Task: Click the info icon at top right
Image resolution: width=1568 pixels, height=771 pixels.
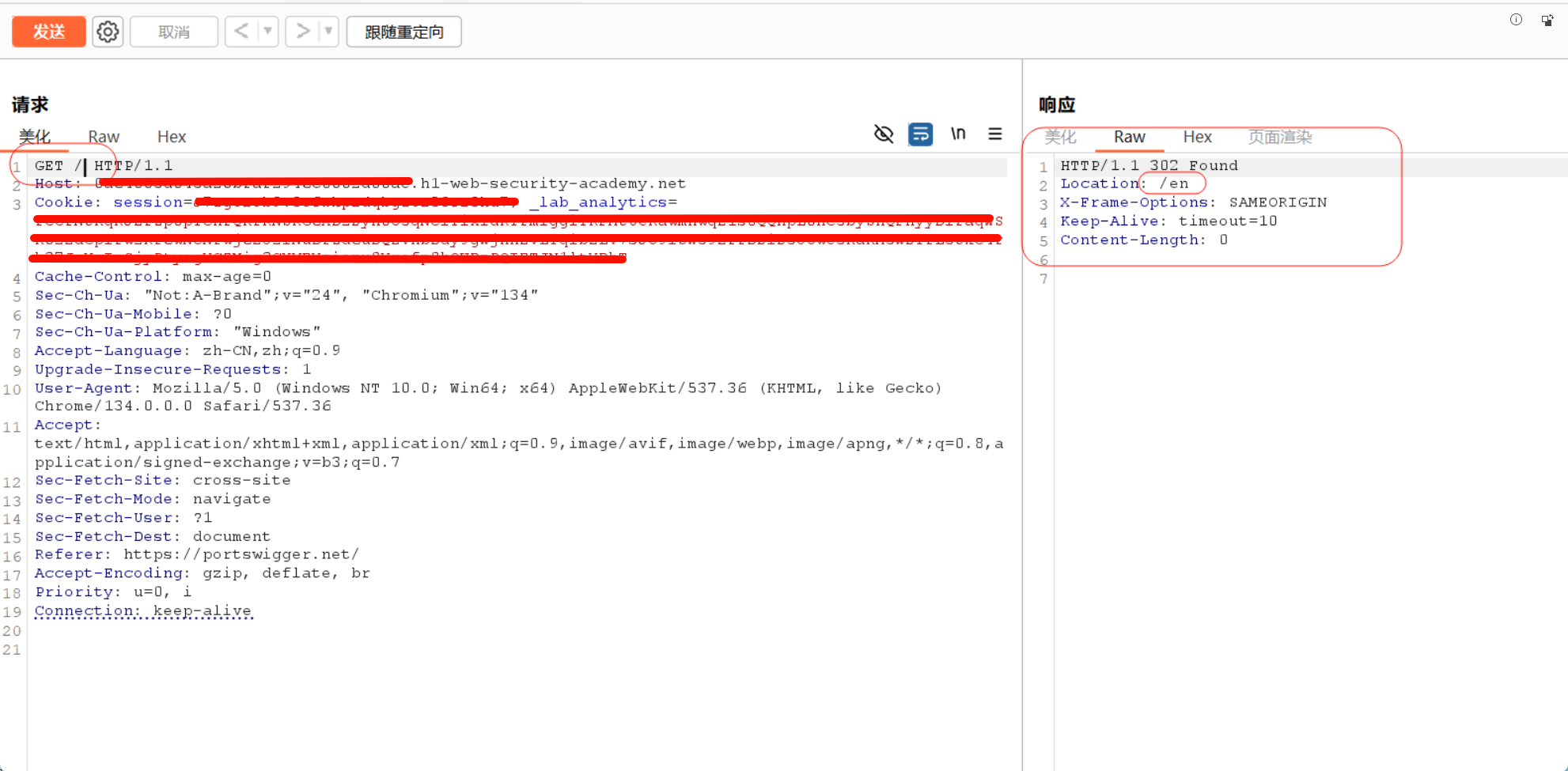Action: [1516, 20]
